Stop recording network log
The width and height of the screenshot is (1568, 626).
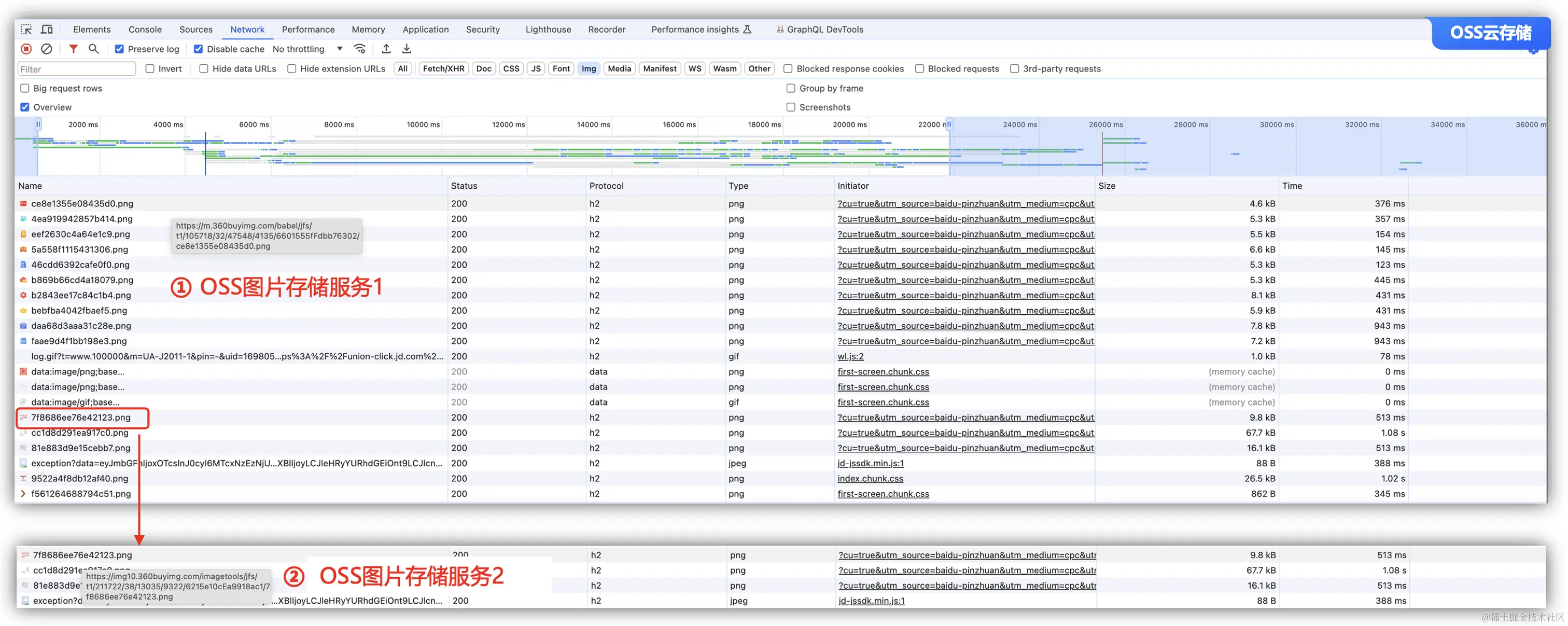(26, 49)
